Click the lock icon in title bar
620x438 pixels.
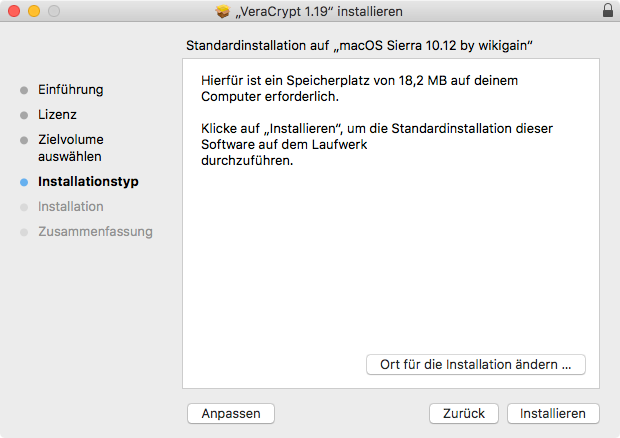[x=608, y=11]
